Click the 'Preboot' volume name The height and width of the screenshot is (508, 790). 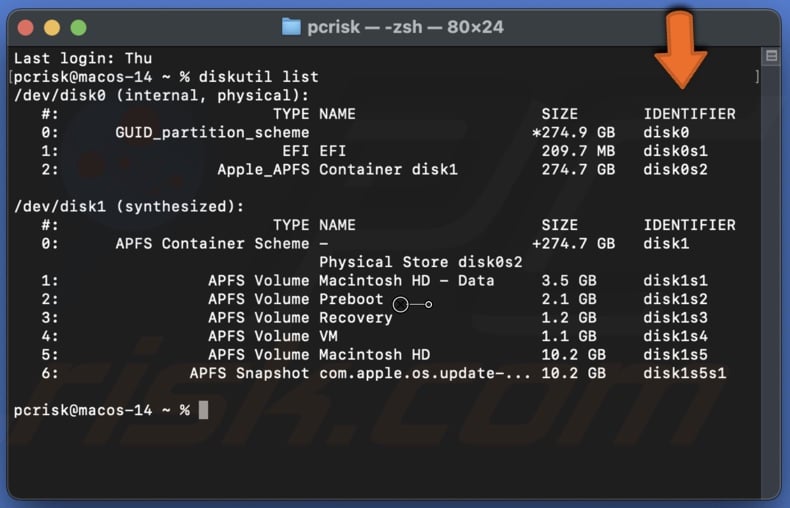point(351,299)
